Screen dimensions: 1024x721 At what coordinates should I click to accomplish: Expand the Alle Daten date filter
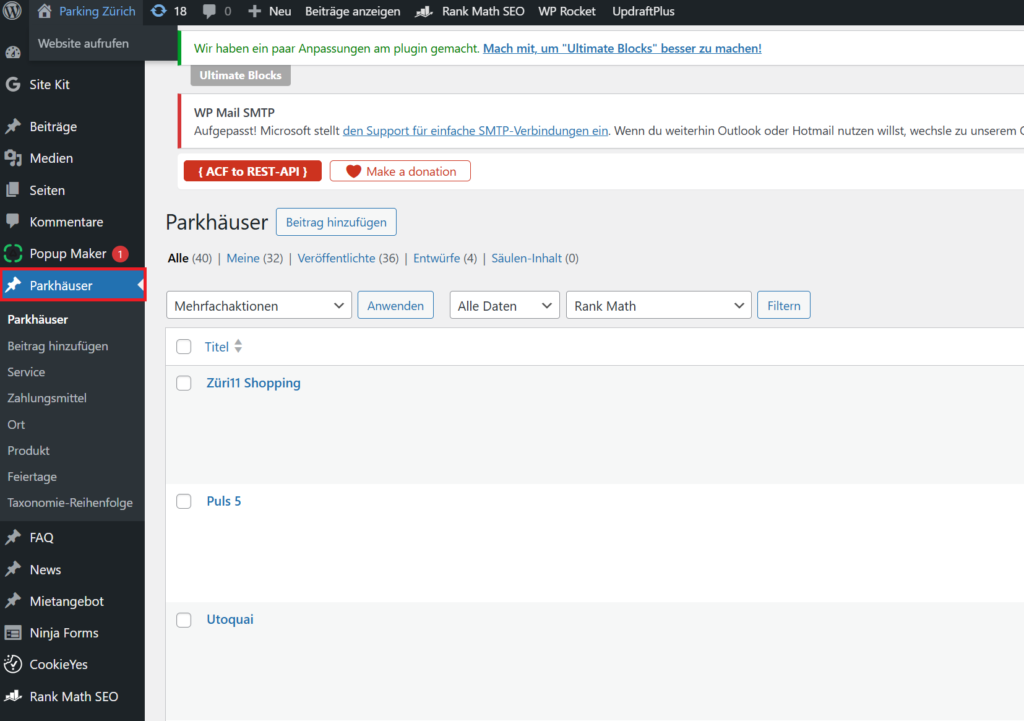504,306
